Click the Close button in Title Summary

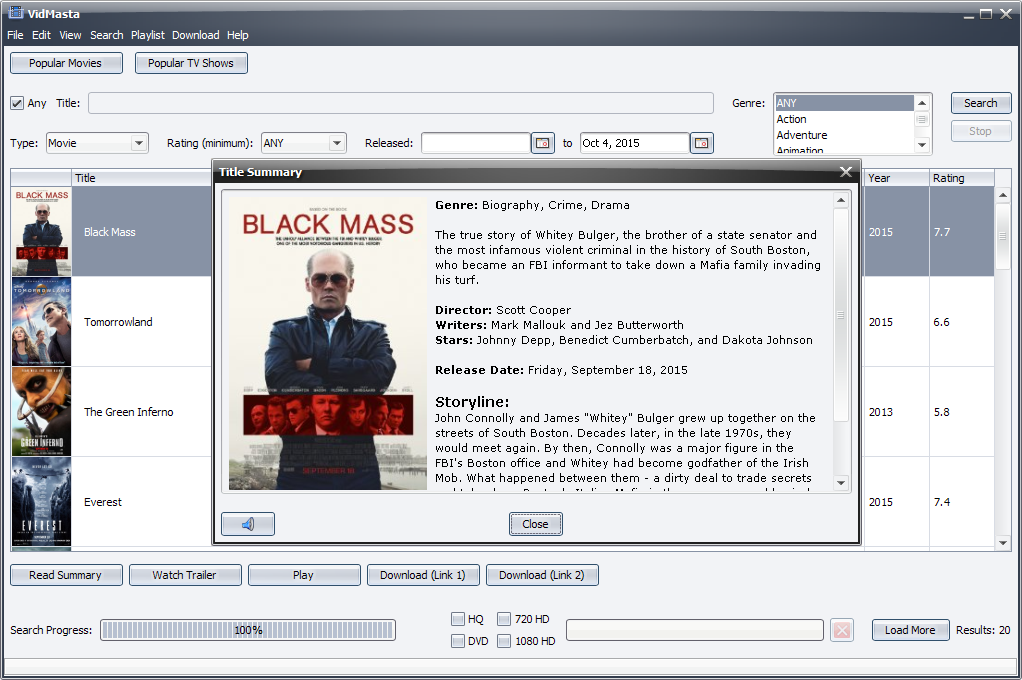click(x=535, y=524)
